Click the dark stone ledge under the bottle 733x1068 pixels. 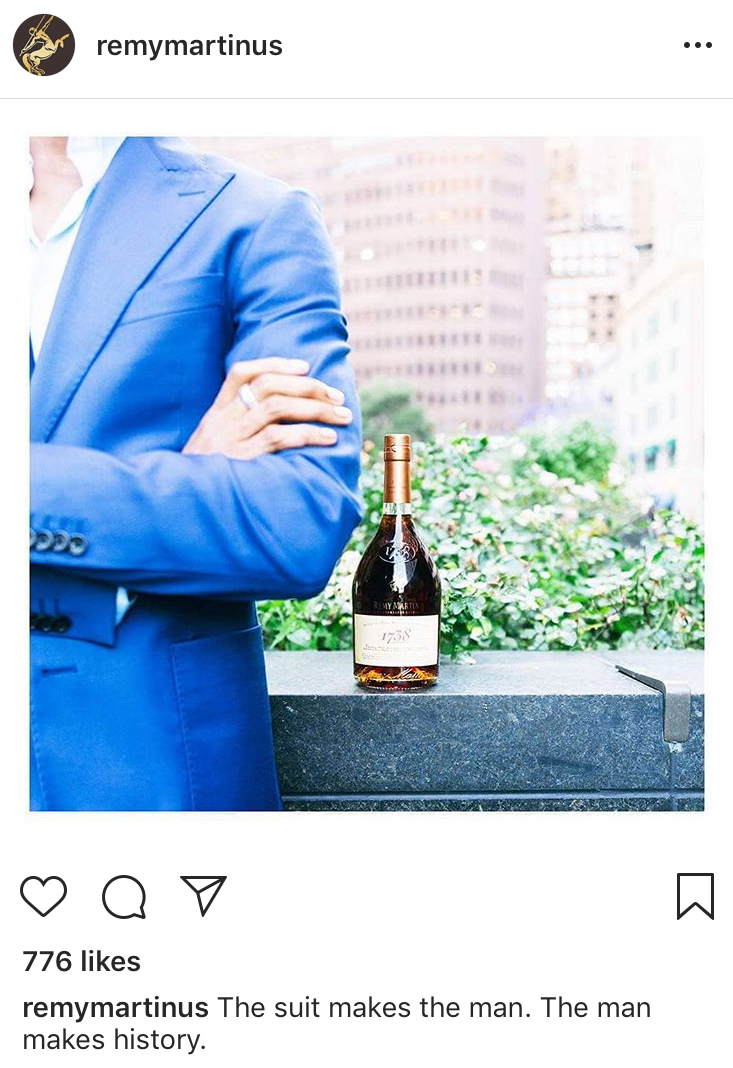[485, 729]
